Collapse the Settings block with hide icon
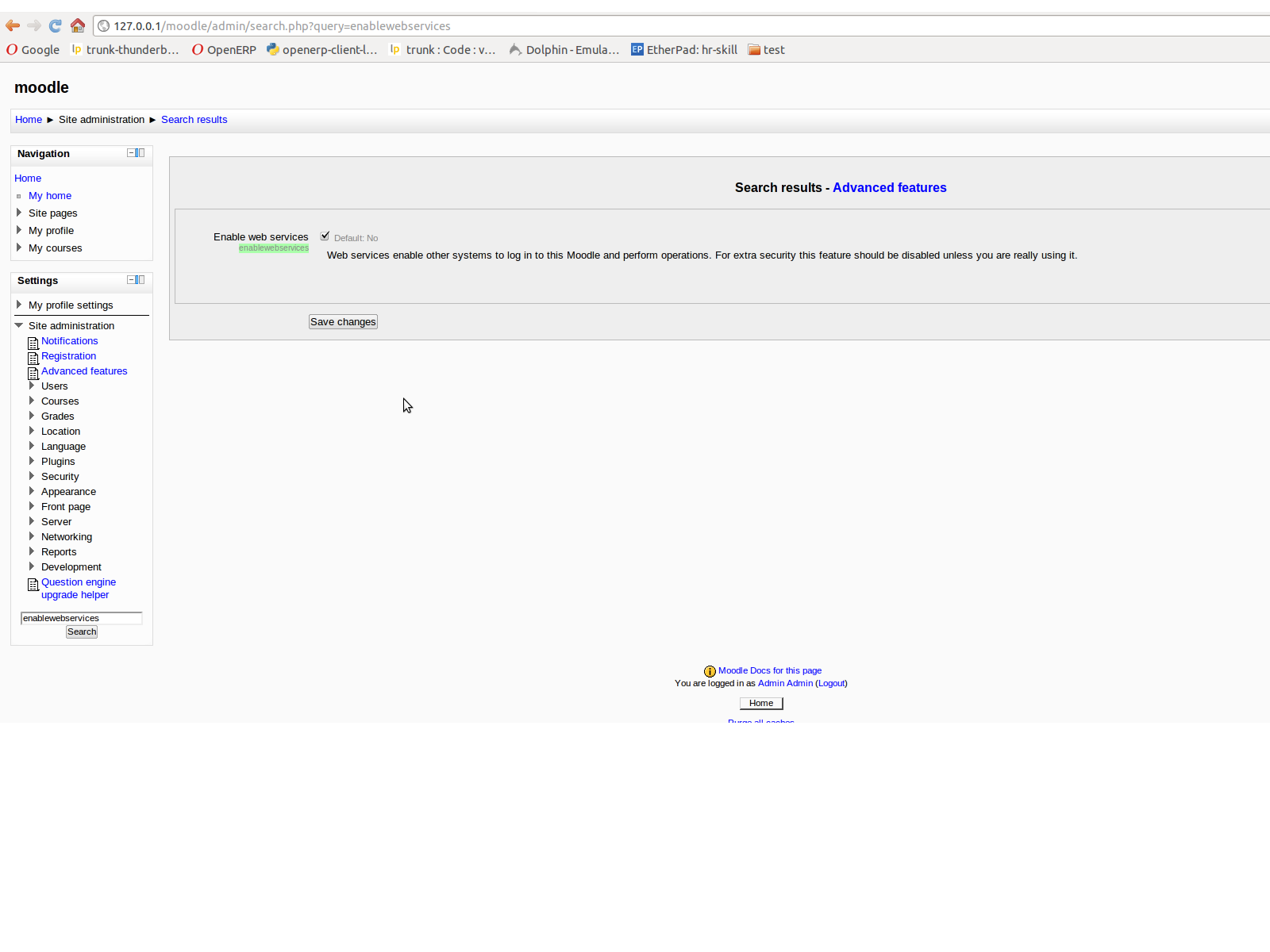The image size is (1270, 952). coord(131,280)
